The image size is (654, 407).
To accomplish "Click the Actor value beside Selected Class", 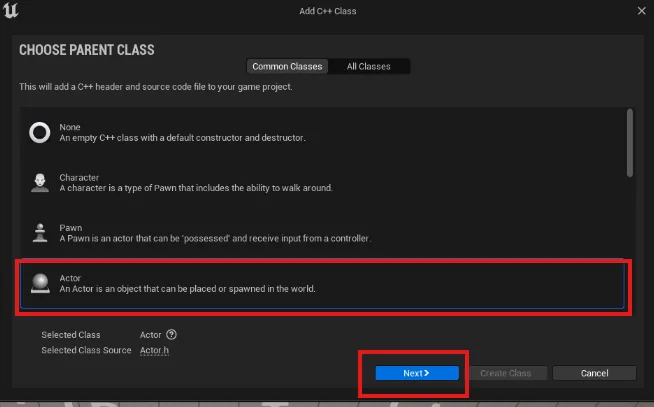I will tap(151, 335).
